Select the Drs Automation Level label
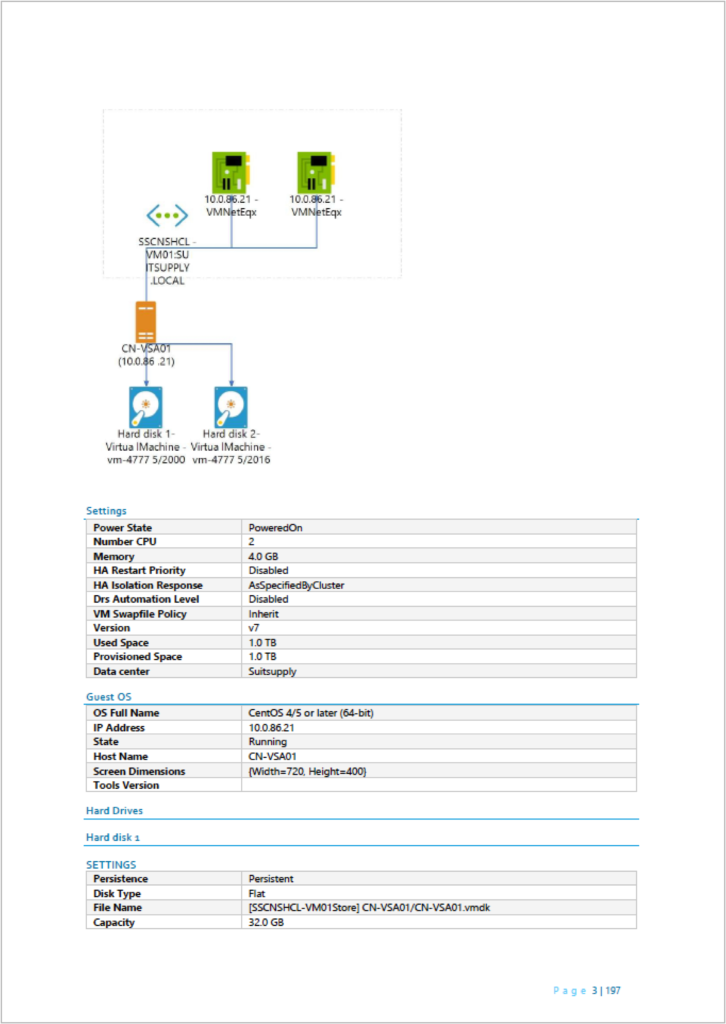Image resolution: width=726 pixels, height=1024 pixels. (146, 599)
